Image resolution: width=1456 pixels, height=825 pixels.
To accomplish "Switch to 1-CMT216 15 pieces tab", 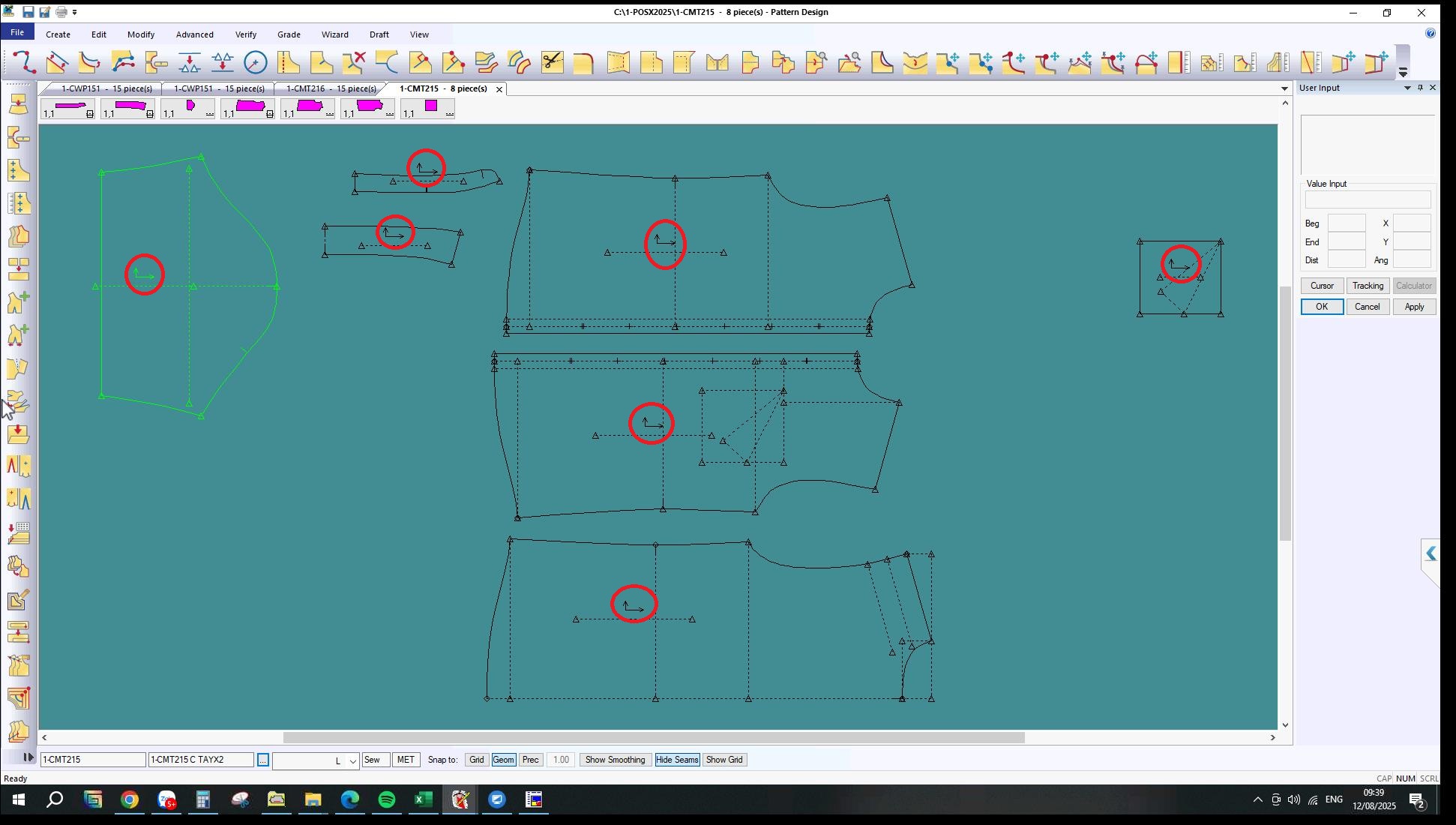I will pos(331,88).
